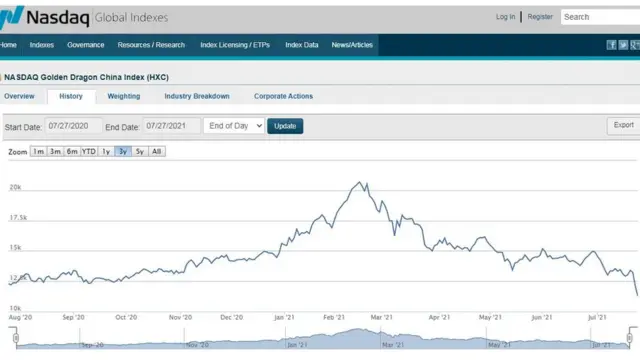Select the left range navigator handle
The image size is (640, 360).
click(16, 338)
